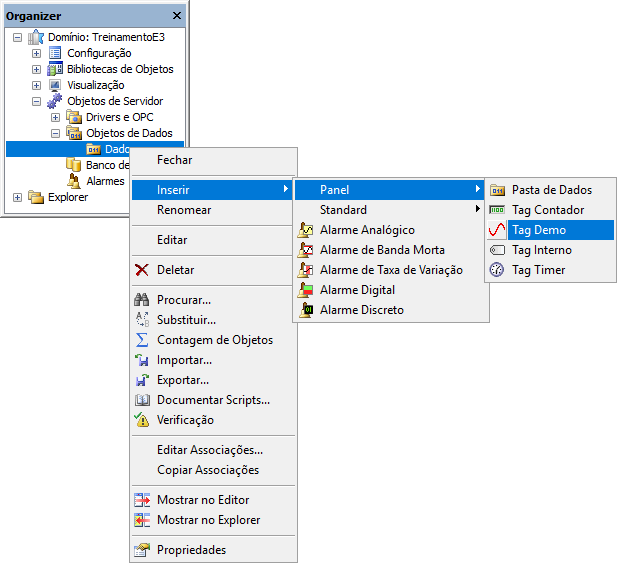Expand the Configuração tree node
Screen dimensions: 617x563
[37, 53]
